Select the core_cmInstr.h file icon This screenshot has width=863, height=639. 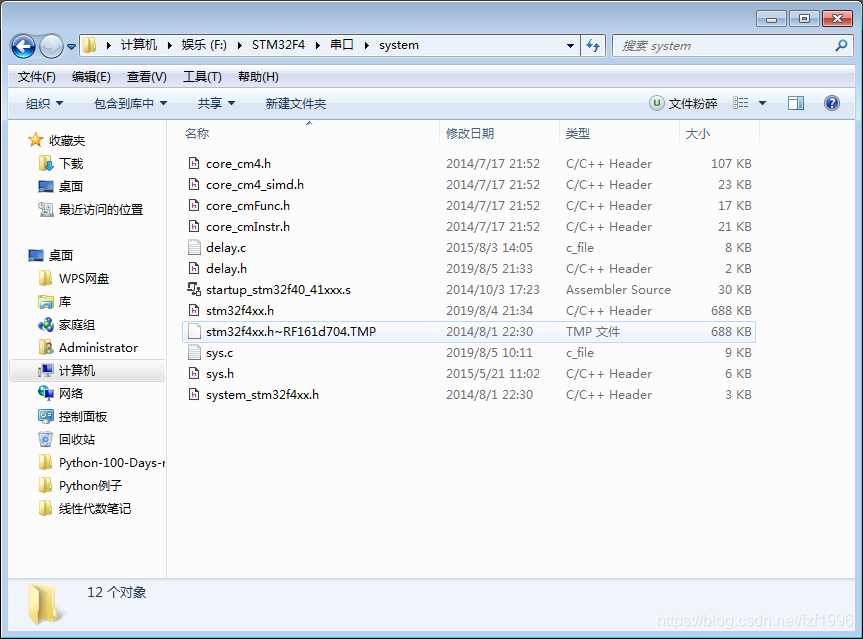(194, 226)
